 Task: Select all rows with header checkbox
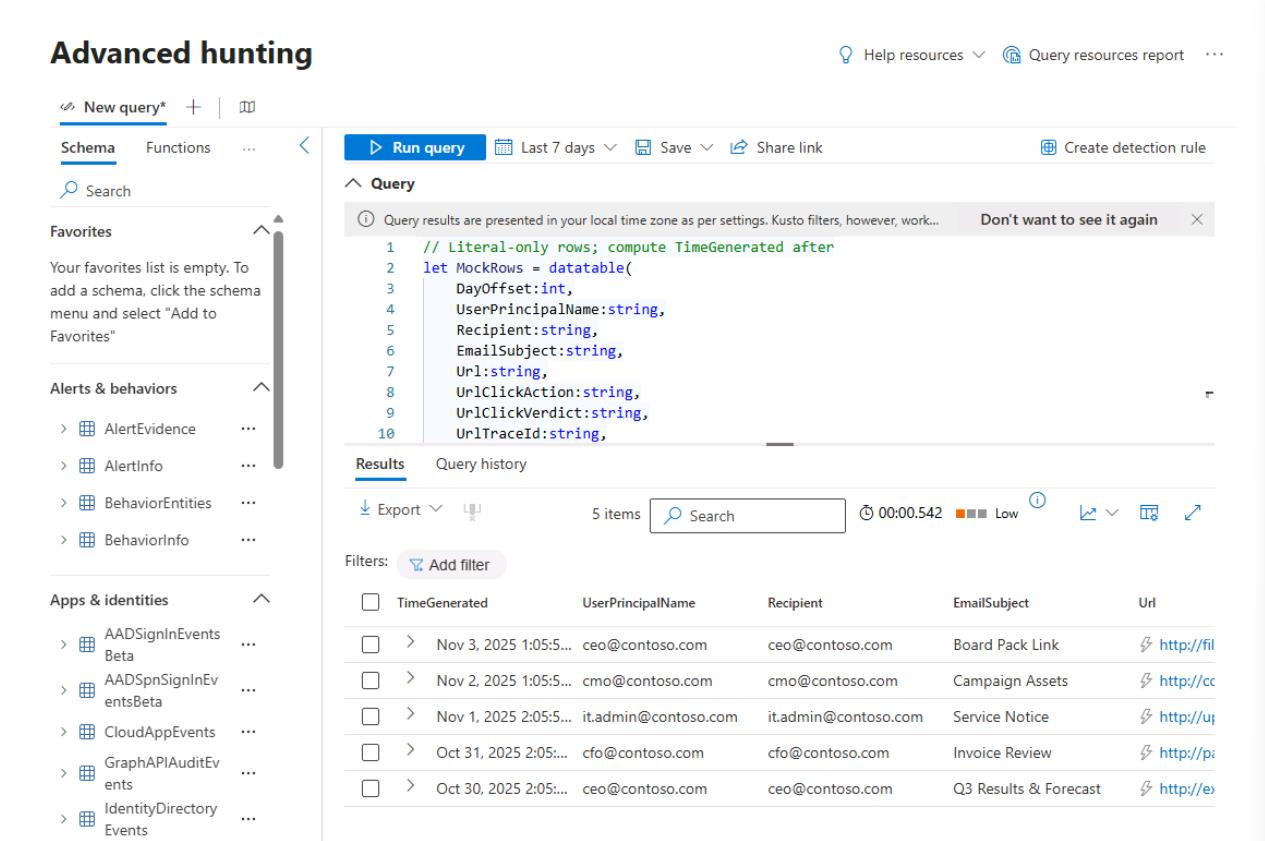coord(370,603)
